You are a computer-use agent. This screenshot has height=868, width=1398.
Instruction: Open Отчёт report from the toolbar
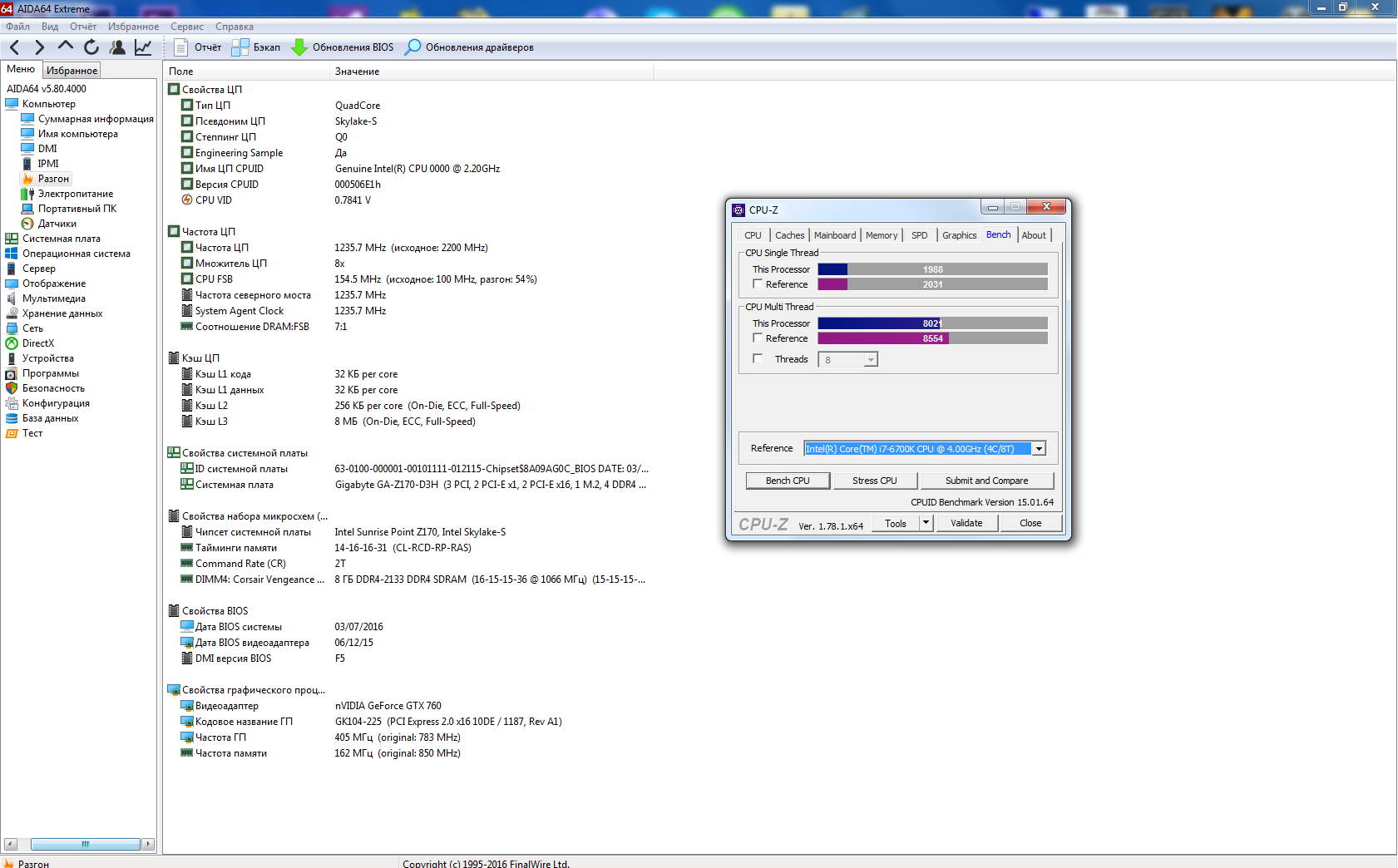coord(198,47)
